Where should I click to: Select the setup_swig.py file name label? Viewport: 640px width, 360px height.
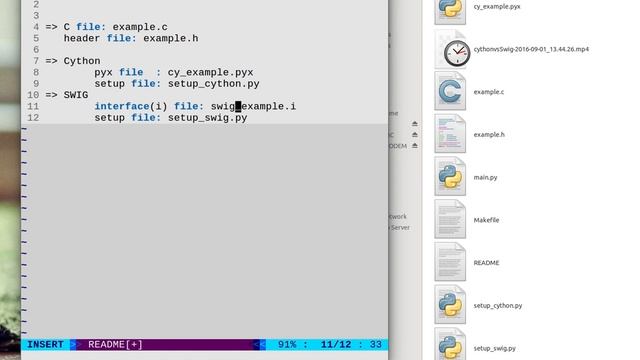pos(494,348)
